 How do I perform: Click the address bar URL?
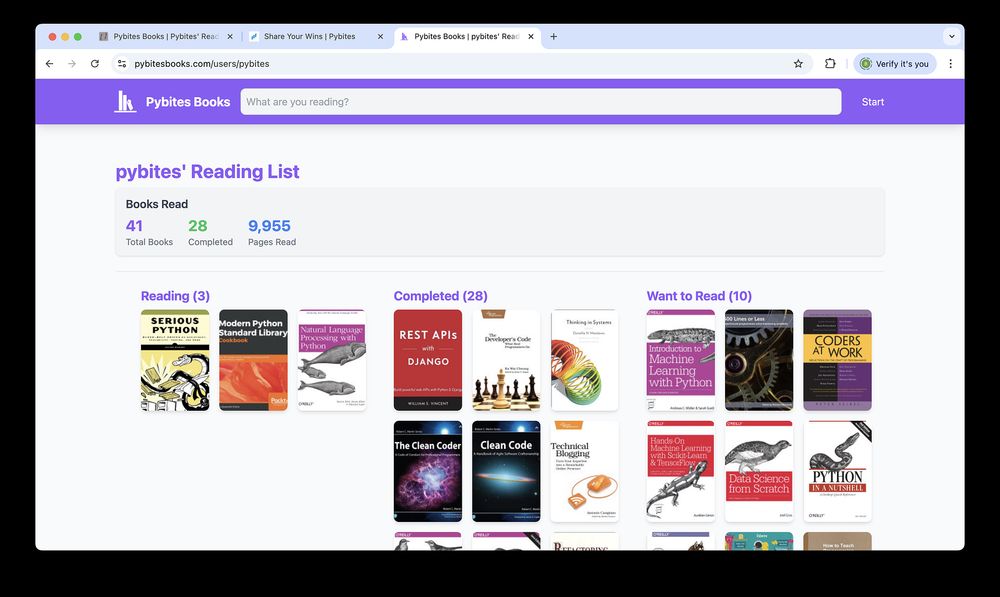(202, 64)
